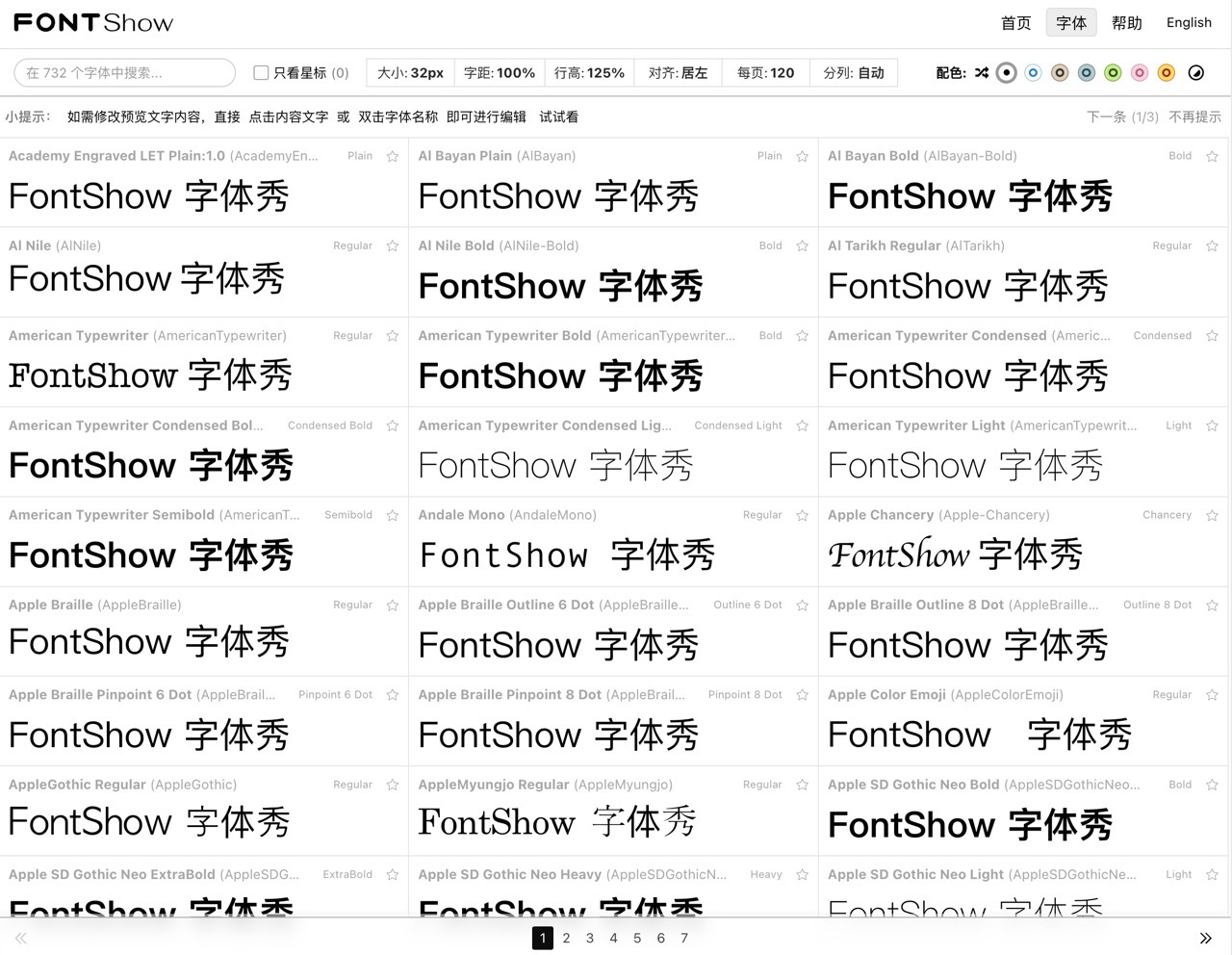The height and width of the screenshot is (955, 1232).
Task: Star Apple Braille Pinpoint 6 Dot font
Action: pyautogui.click(x=393, y=695)
